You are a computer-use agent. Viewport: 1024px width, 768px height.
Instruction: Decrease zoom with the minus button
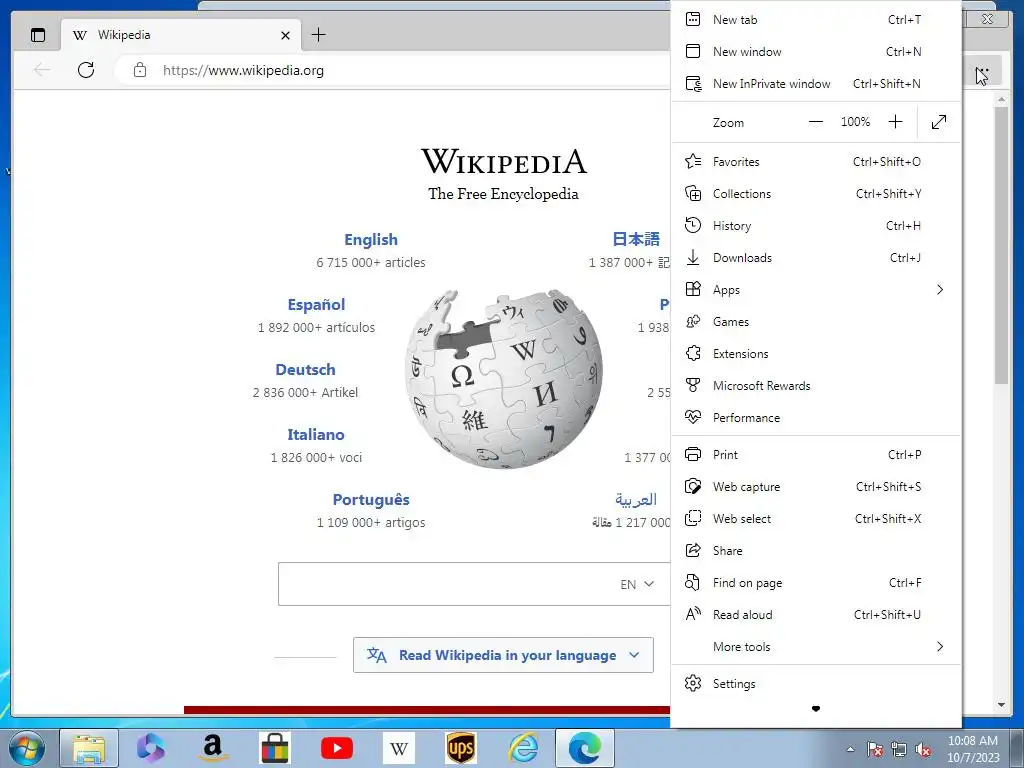click(816, 121)
